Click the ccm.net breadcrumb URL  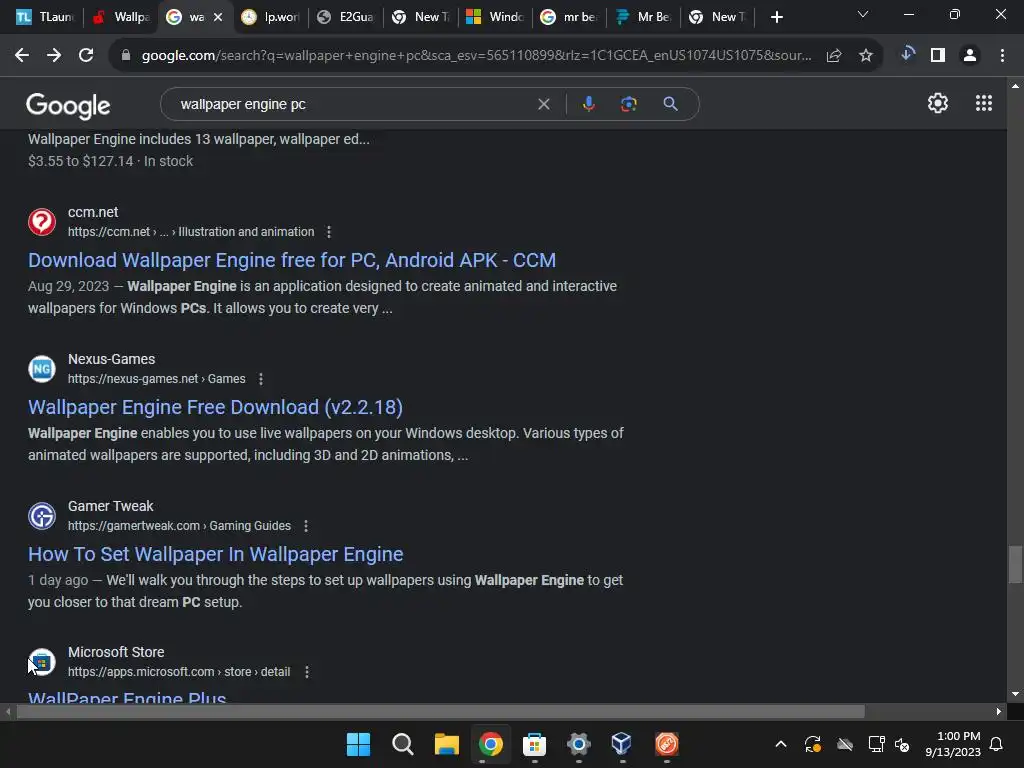[x=191, y=232]
